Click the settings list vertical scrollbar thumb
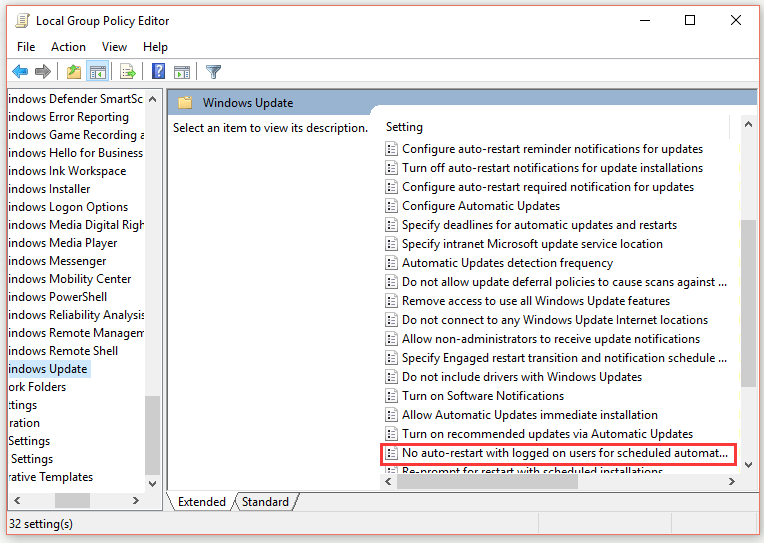The width and height of the screenshot is (764, 543). (x=748, y=303)
